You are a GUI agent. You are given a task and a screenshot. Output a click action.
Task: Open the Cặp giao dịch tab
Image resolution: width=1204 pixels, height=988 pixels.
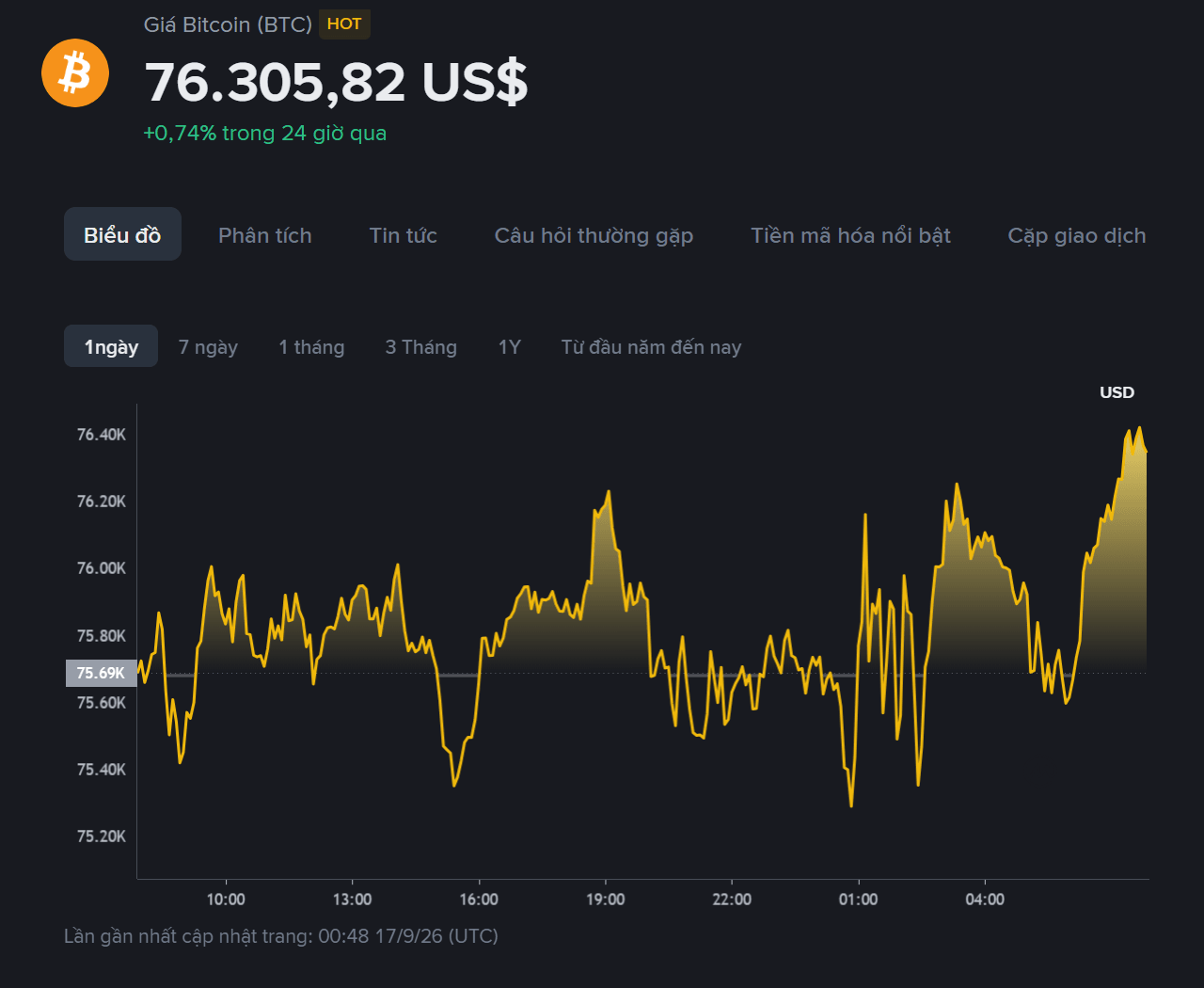coord(1077,235)
